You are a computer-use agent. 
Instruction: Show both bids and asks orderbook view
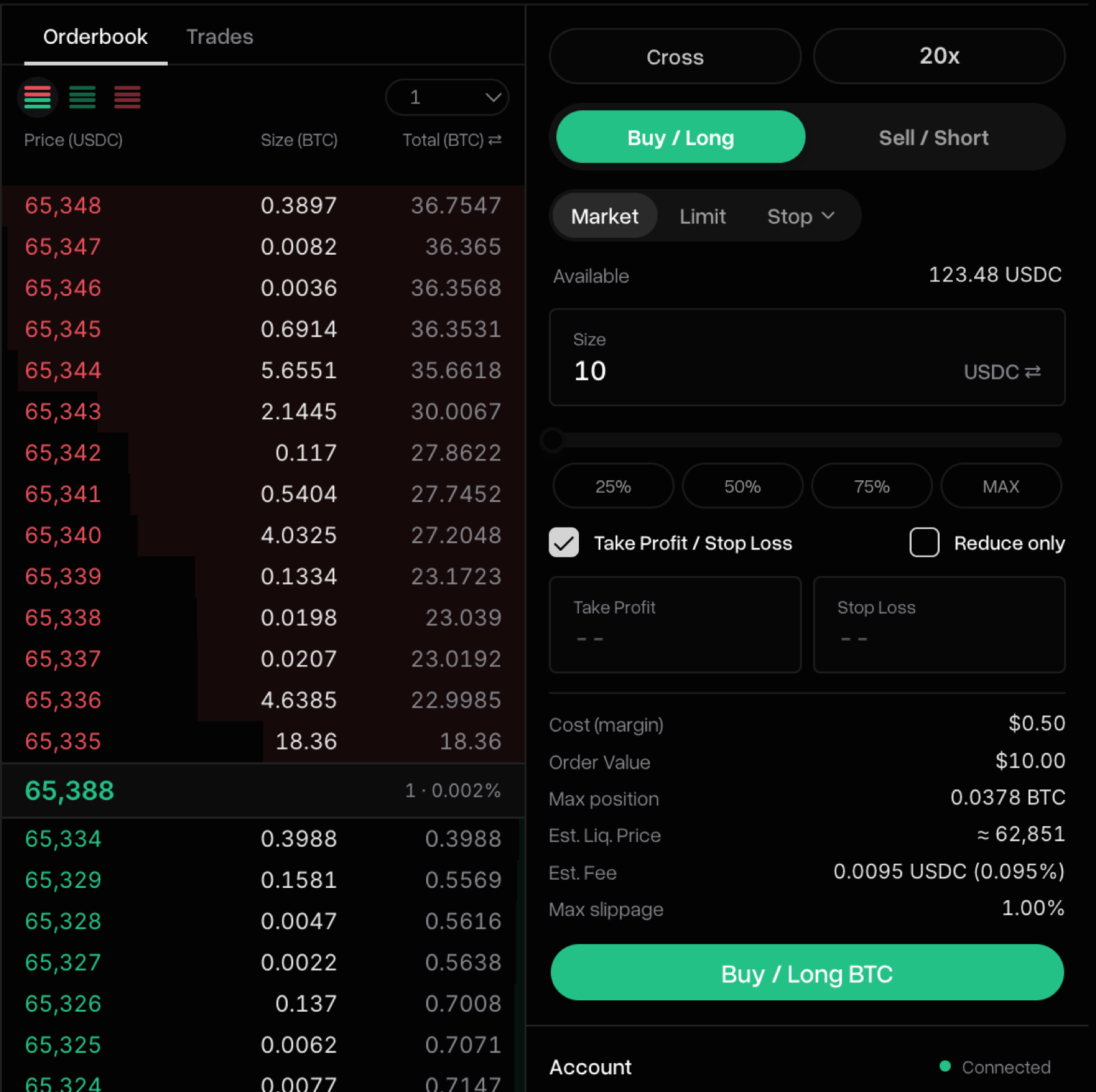tap(38, 97)
